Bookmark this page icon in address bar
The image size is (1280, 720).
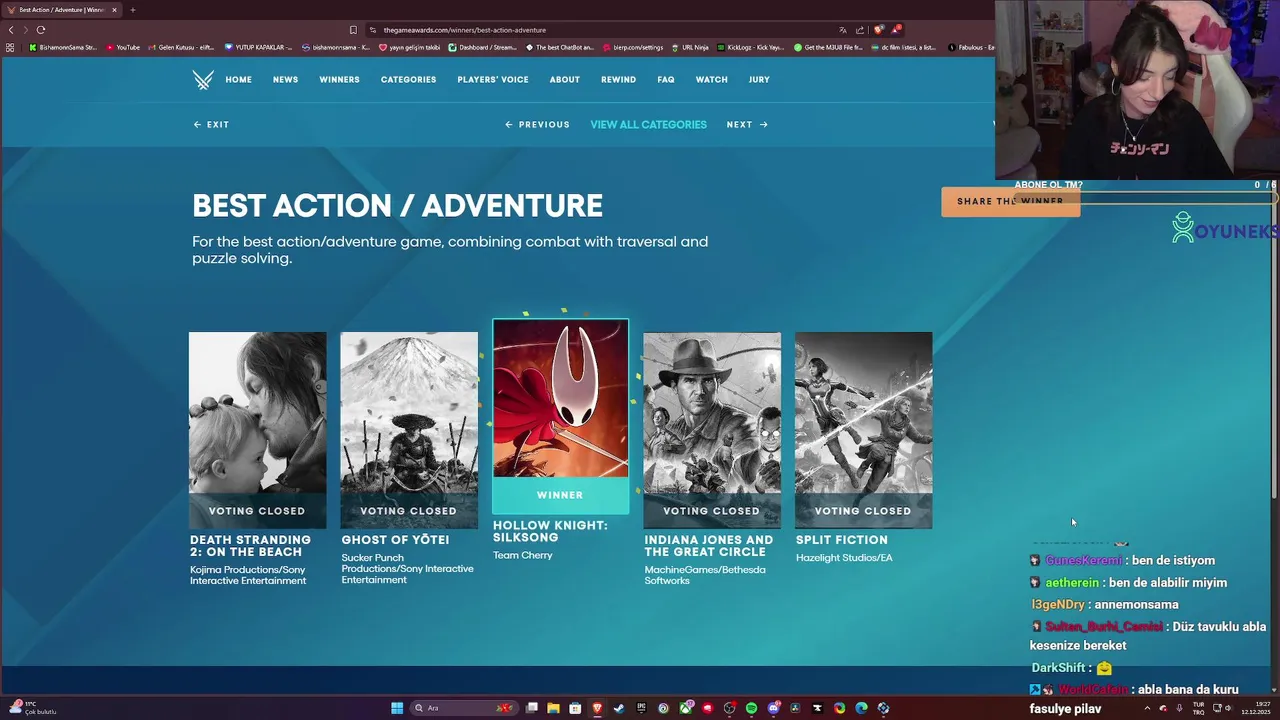[353, 30]
